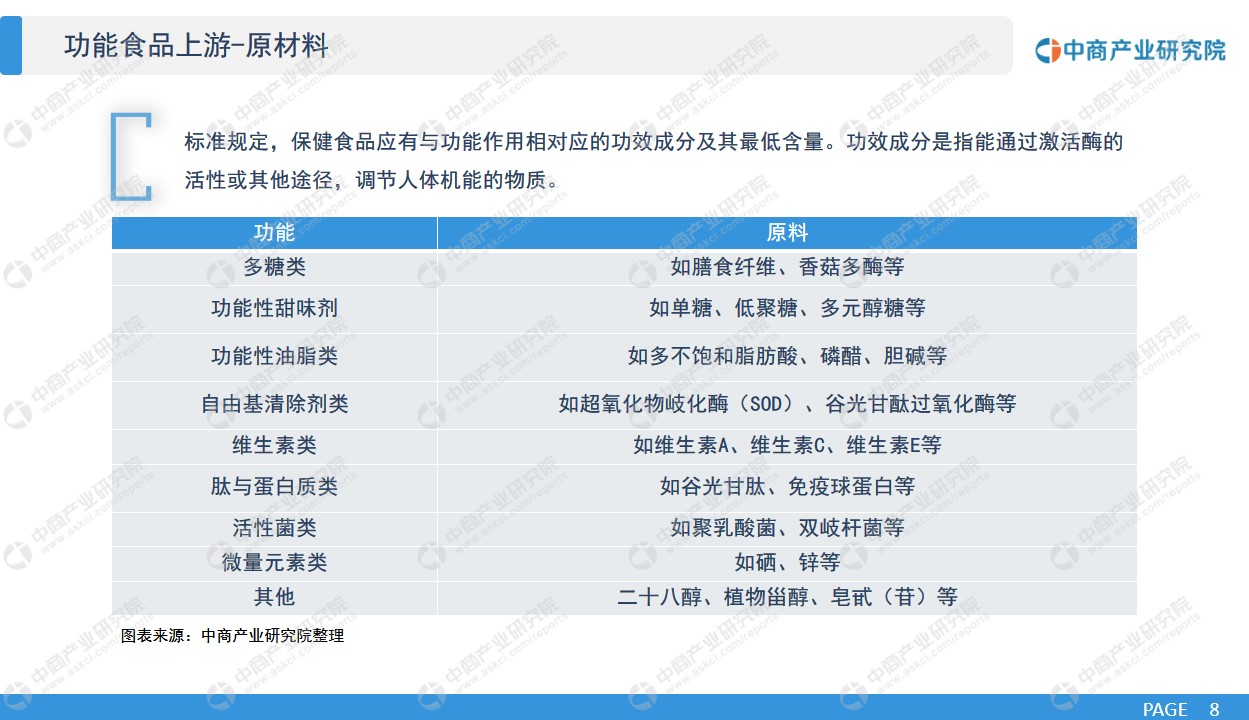Viewport: 1249px width, 720px height.
Task: Select the 原料 column header
Action: [787, 233]
